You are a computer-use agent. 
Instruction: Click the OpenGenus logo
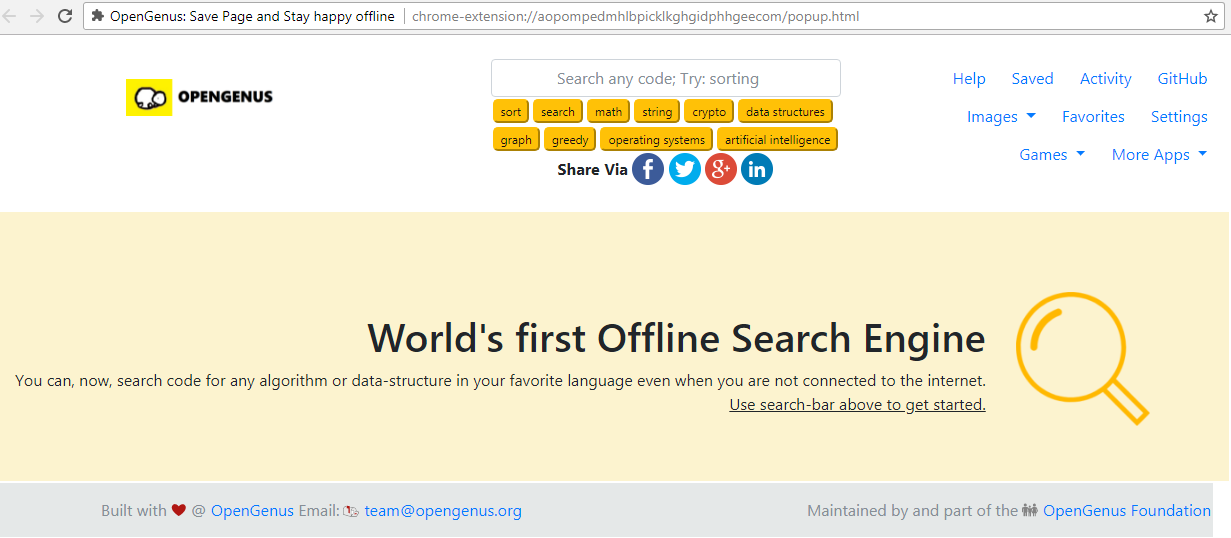[200, 97]
